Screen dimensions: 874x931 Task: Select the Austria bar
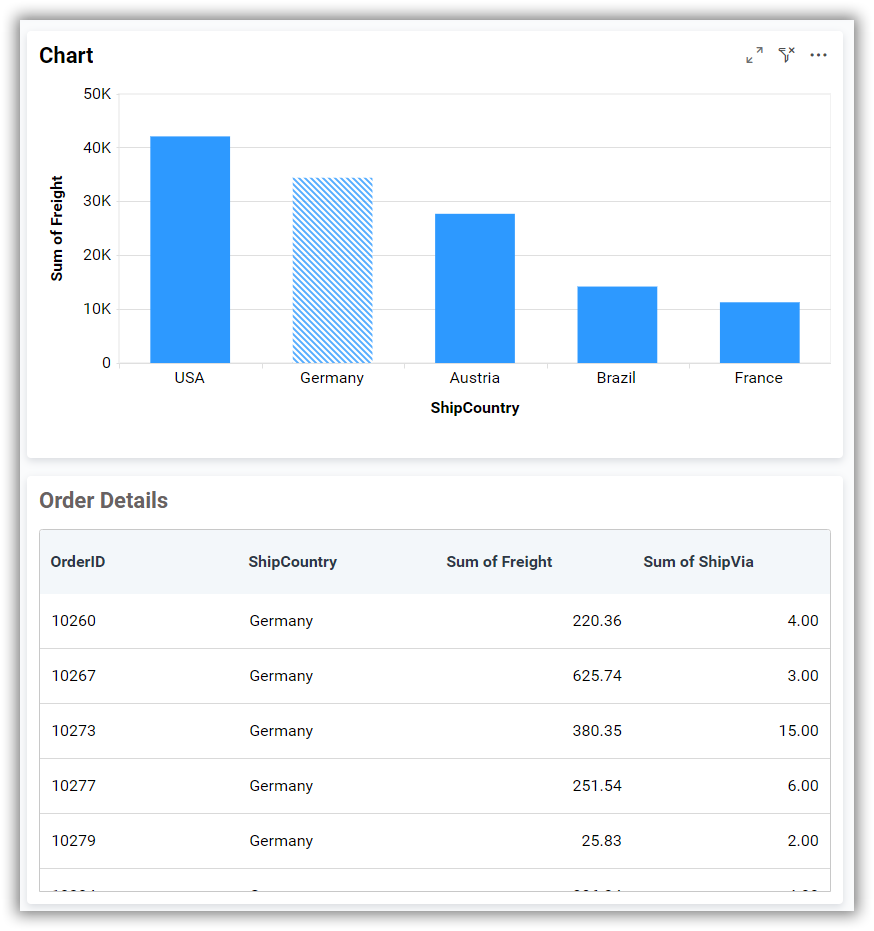474,285
